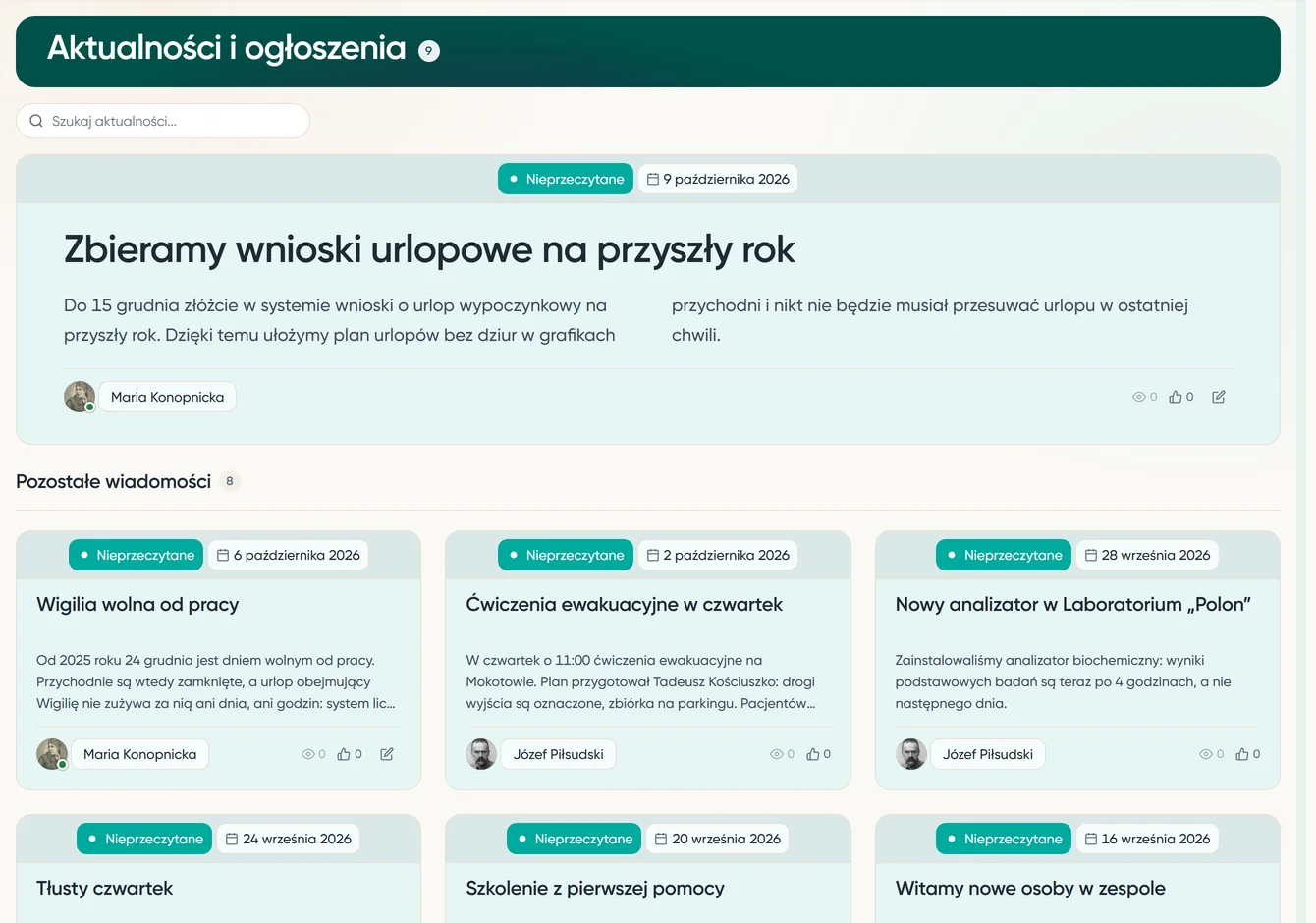1316x923 pixels.
Task: Click calendar icon beside 28 września 2026
Action: (x=1091, y=555)
